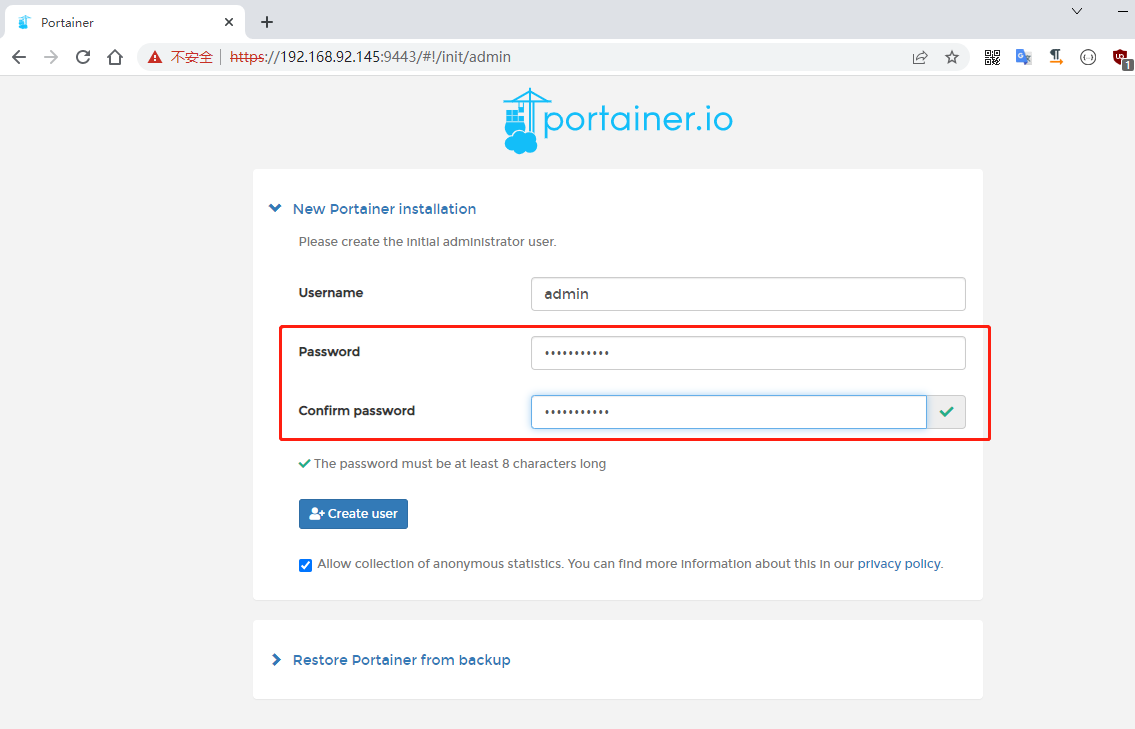Click the not-secure warning triangle icon

click(x=155, y=57)
